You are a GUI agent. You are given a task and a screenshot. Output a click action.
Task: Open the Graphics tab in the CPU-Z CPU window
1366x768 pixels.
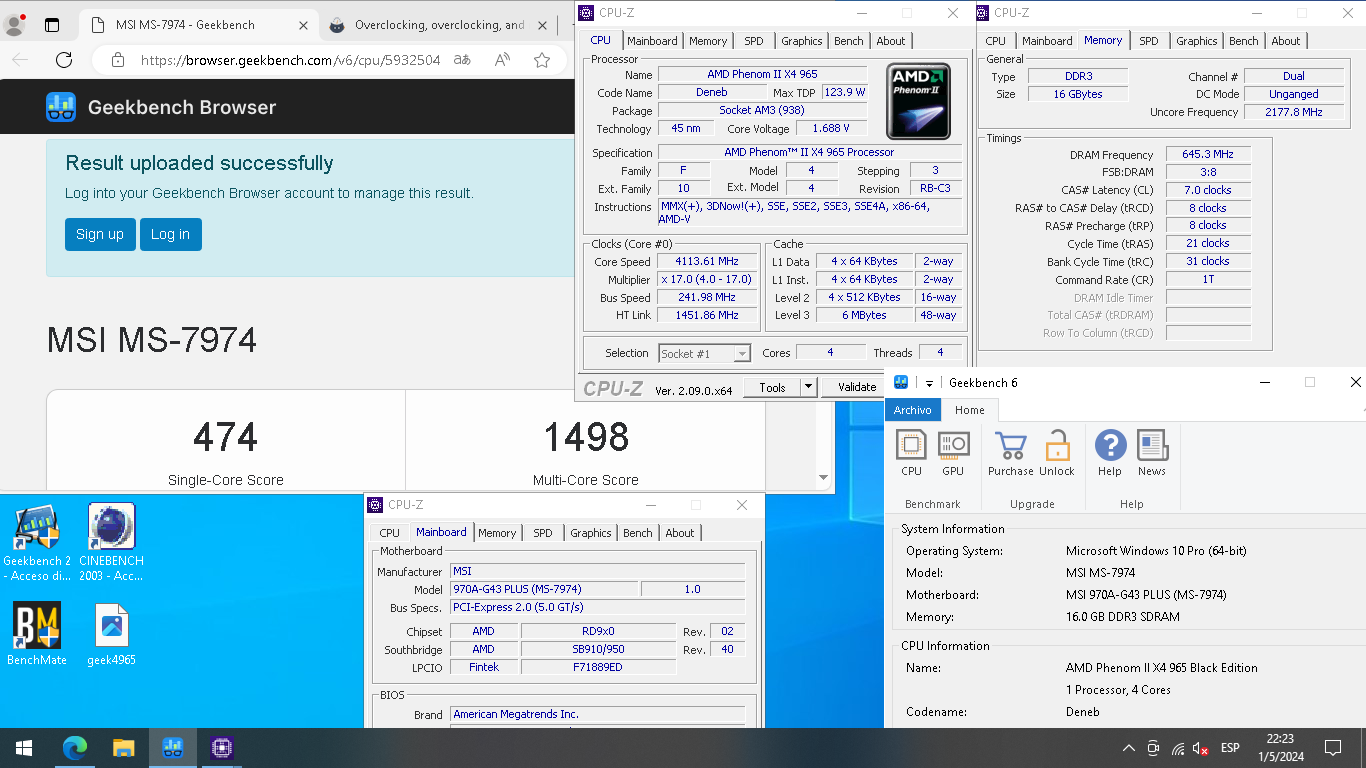click(802, 41)
